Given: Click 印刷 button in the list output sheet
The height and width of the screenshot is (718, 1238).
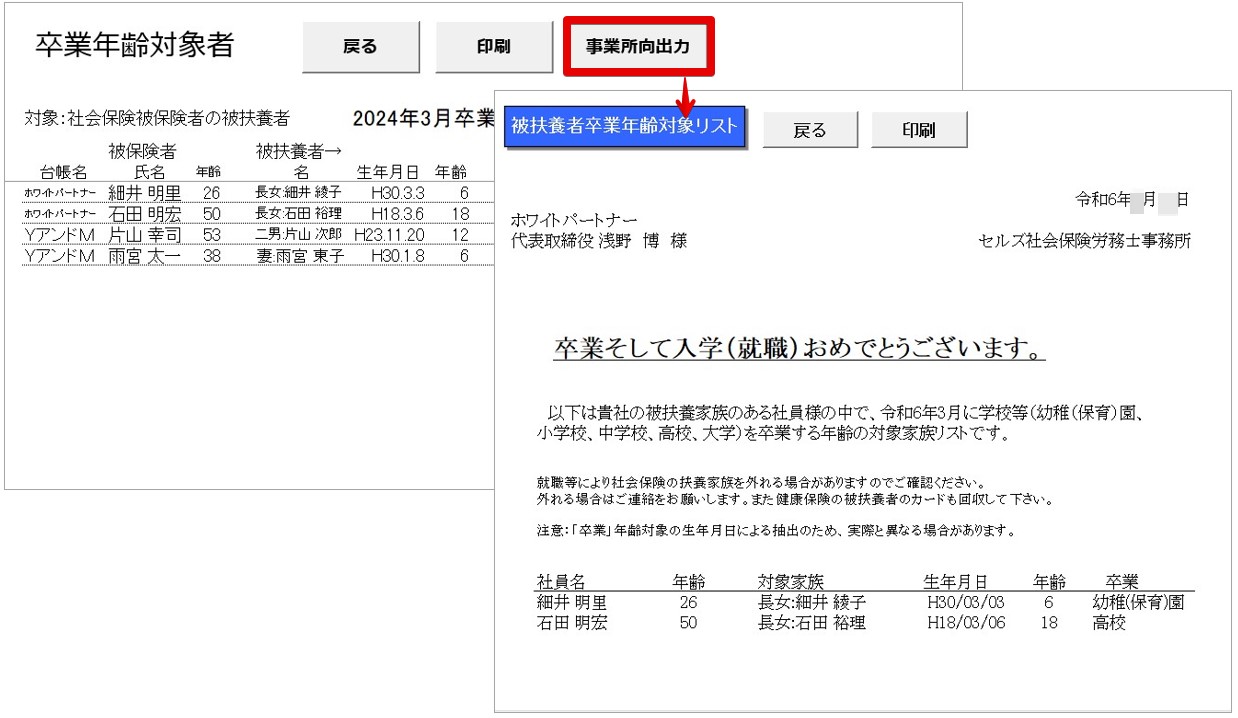Looking at the screenshot, I should pos(919,130).
